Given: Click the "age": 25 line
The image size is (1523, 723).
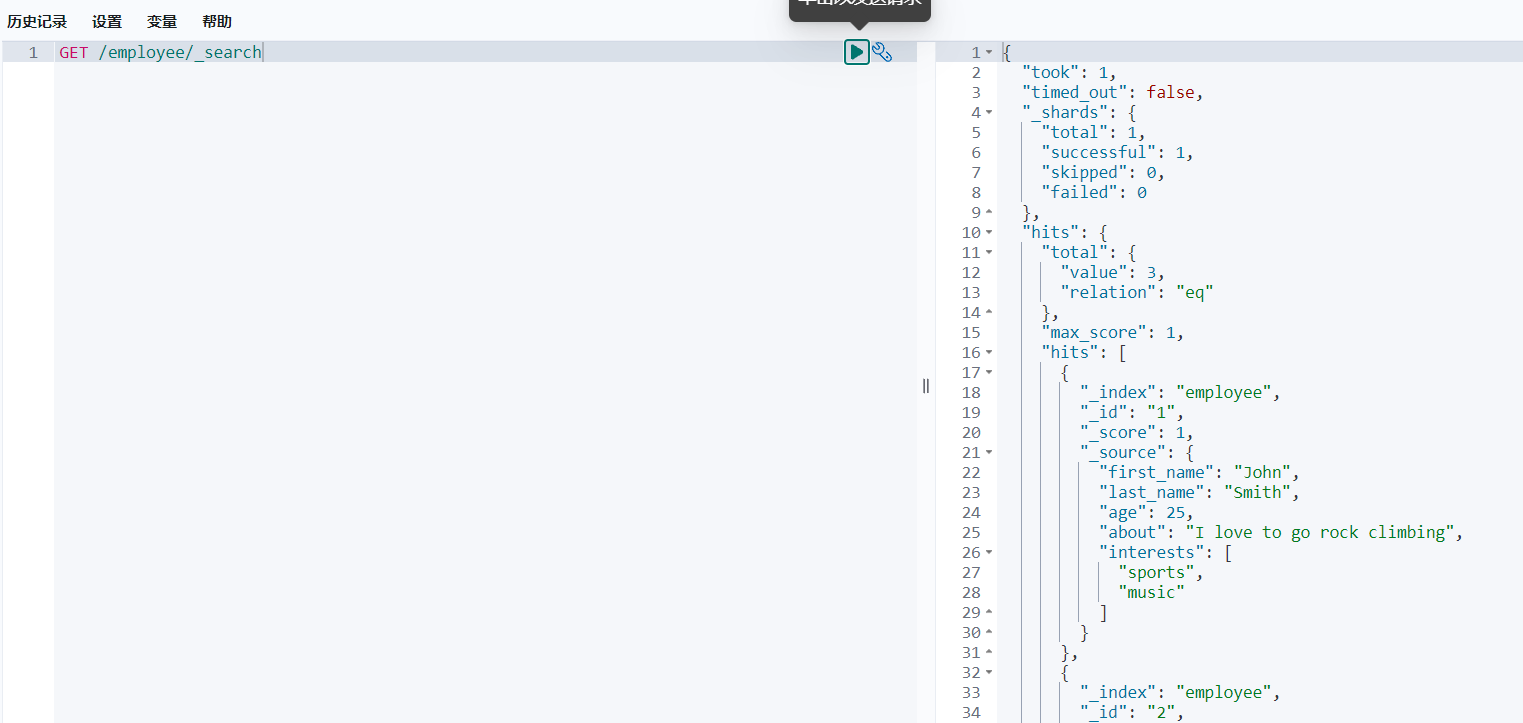Looking at the screenshot, I should pyautogui.click(x=1146, y=512).
